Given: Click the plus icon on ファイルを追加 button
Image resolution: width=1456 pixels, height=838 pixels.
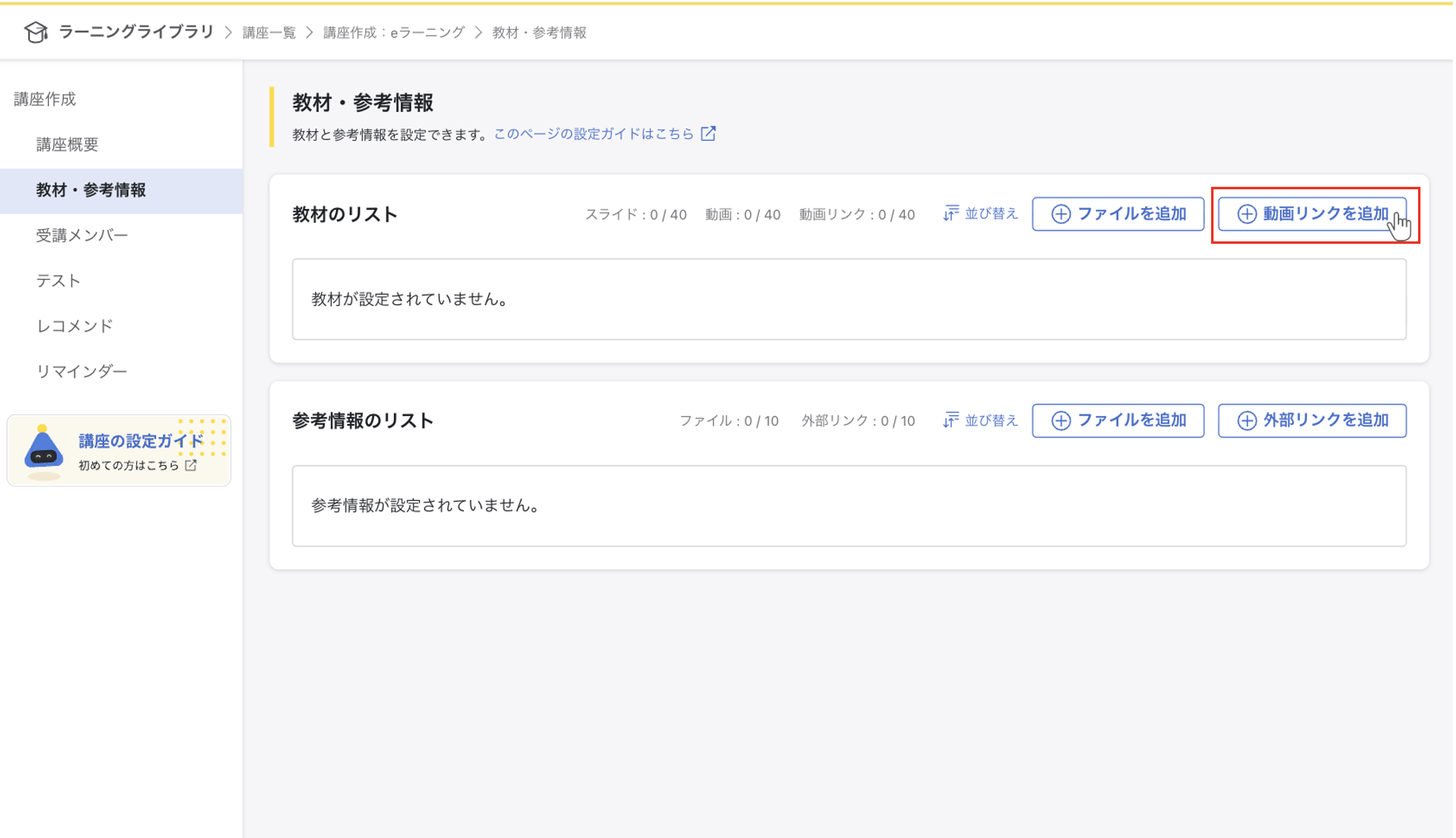Looking at the screenshot, I should 1060,214.
